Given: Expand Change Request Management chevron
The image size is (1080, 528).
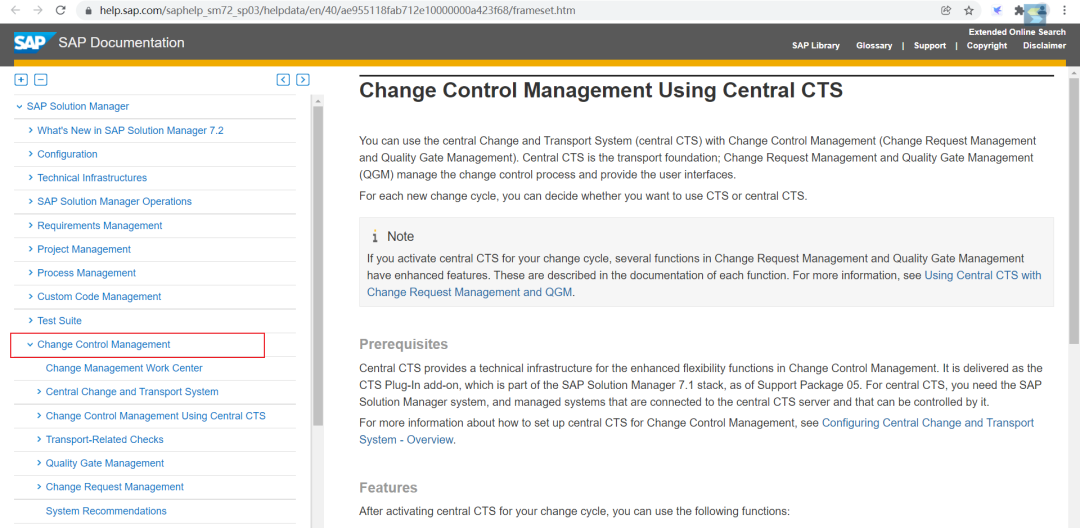Looking at the screenshot, I should point(39,487).
